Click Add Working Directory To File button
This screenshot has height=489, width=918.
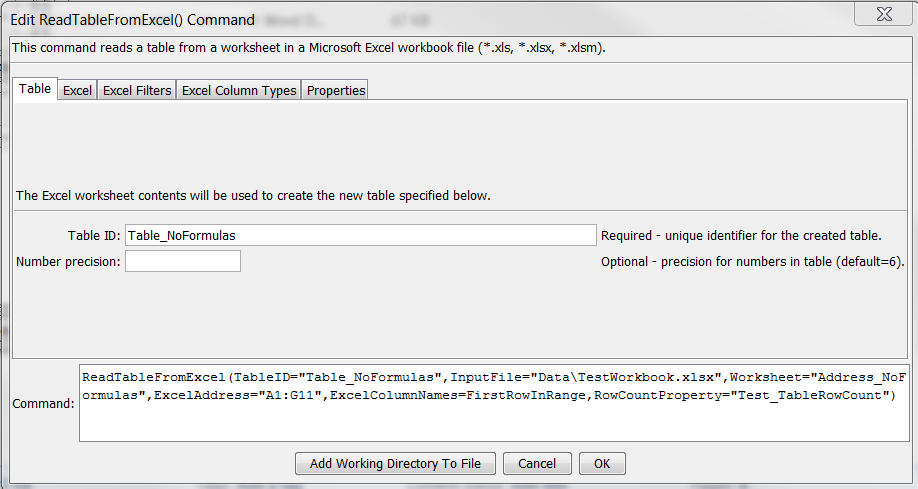(x=395, y=464)
